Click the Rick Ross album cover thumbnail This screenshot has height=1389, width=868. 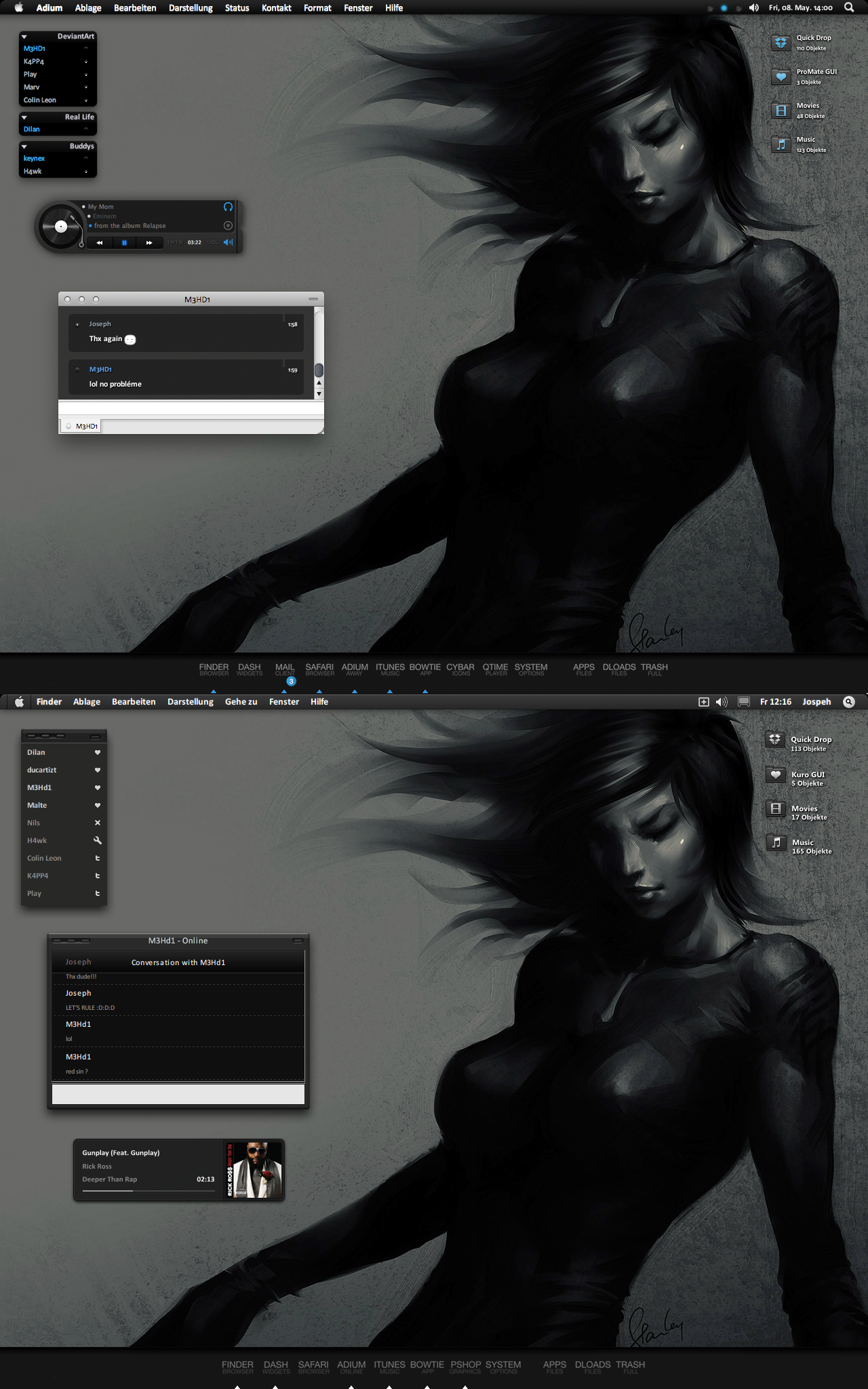[x=253, y=1170]
